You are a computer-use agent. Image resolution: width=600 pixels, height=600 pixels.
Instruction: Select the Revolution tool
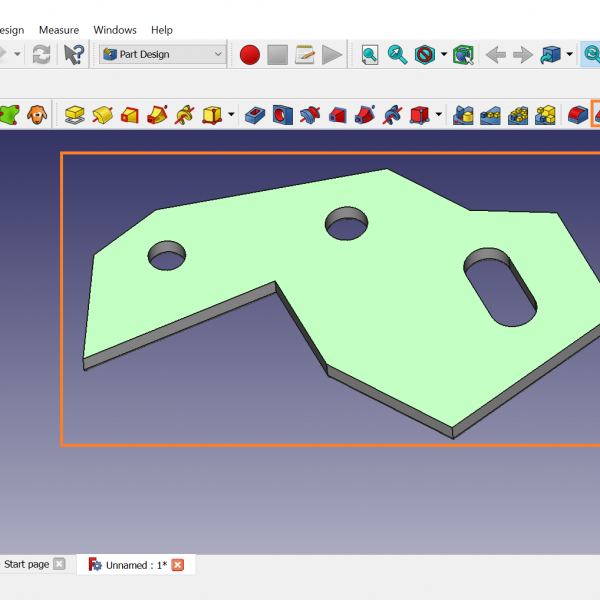(101, 115)
